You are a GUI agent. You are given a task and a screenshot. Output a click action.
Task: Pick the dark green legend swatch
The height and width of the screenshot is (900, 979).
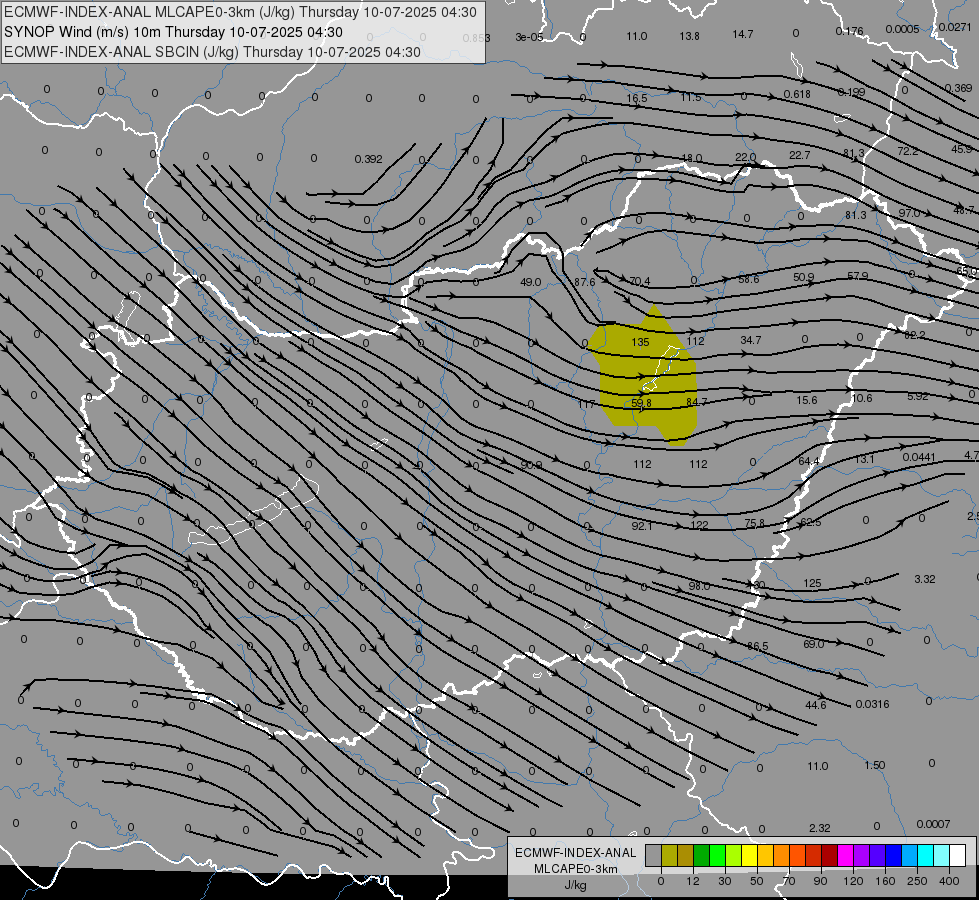(x=702, y=856)
